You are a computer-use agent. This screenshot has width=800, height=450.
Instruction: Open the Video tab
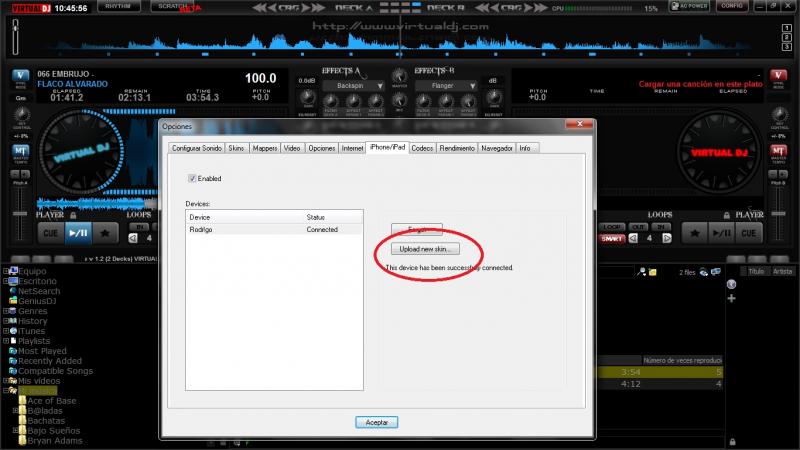[292, 148]
